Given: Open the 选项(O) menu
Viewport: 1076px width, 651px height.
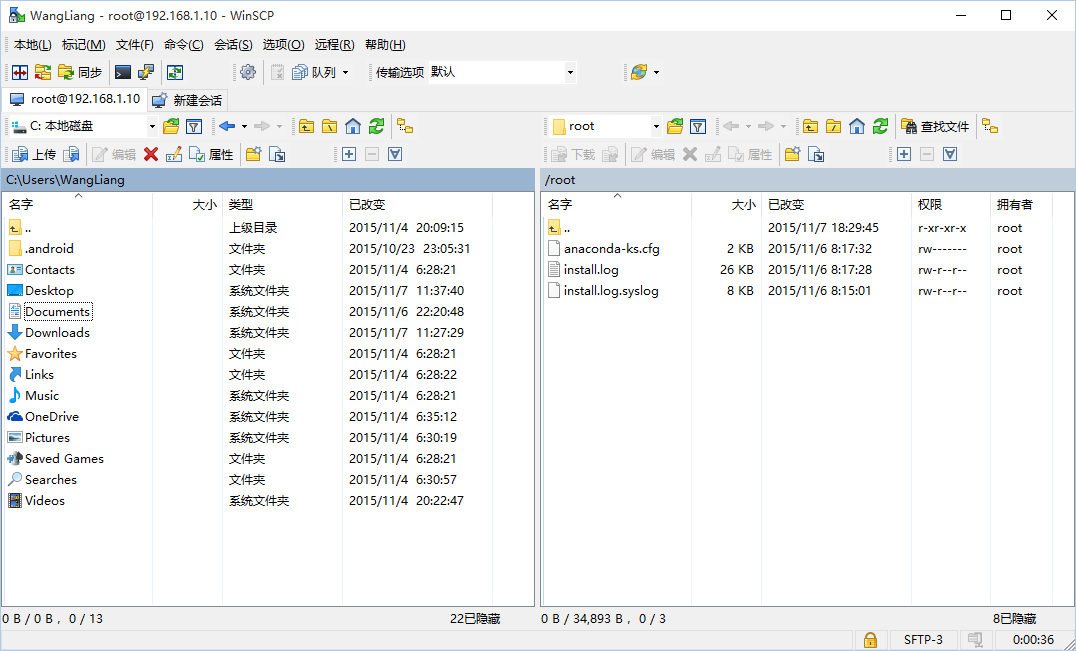Looking at the screenshot, I should tap(283, 45).
